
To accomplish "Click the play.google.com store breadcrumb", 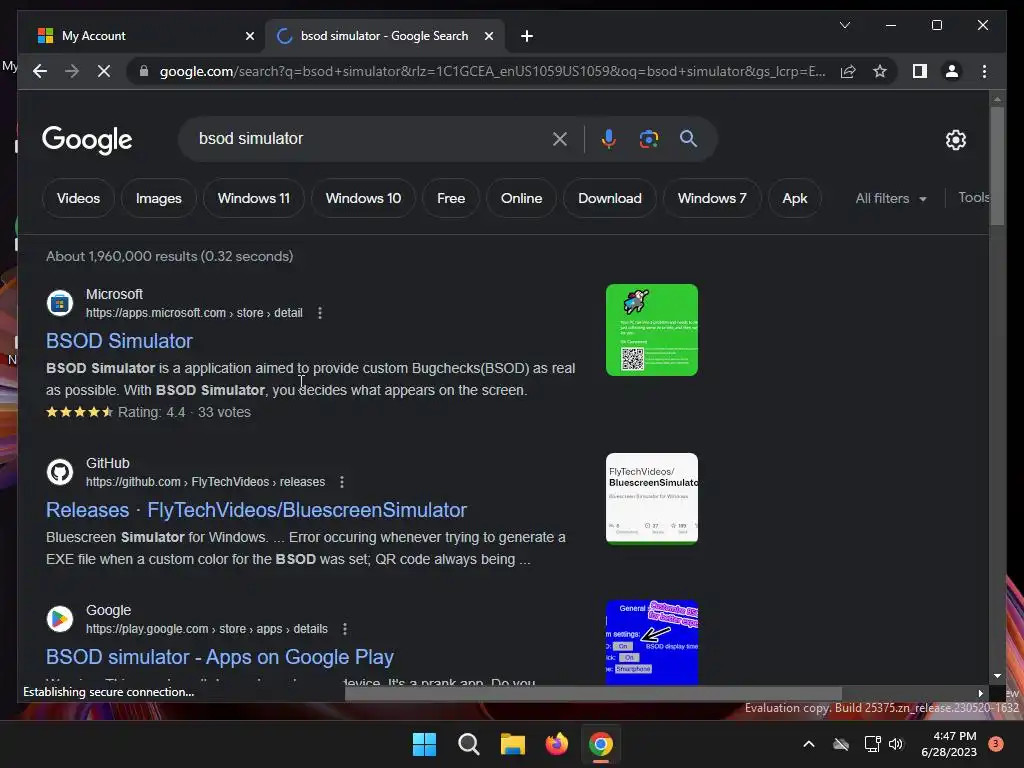I will click(206, 629).
